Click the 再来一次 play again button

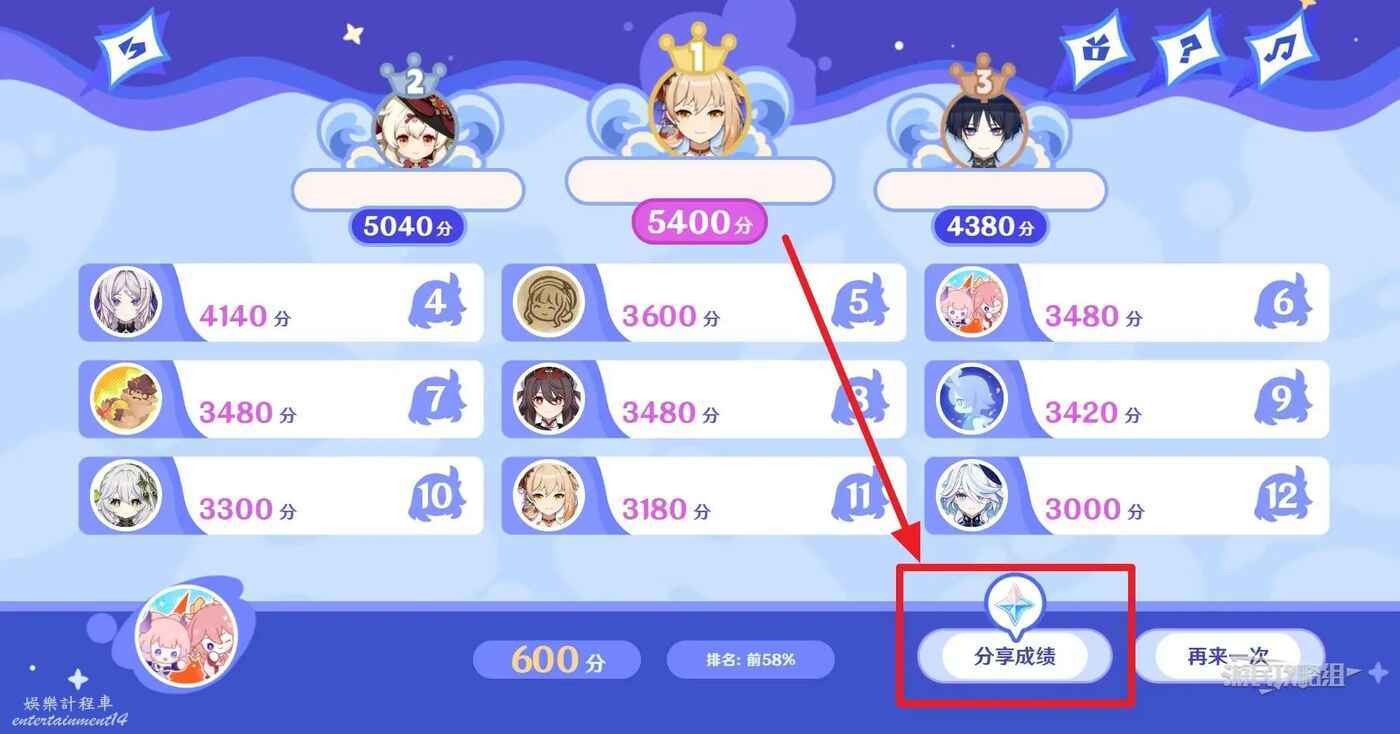pos(1229,656)
